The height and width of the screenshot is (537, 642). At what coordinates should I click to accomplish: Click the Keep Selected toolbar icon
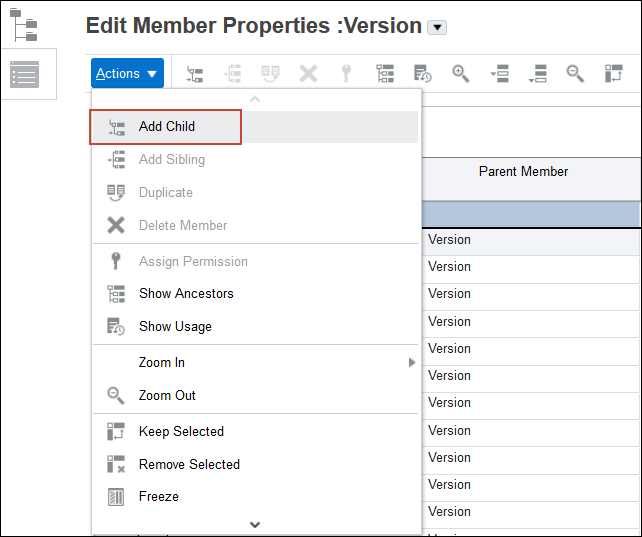pos(613,74)
